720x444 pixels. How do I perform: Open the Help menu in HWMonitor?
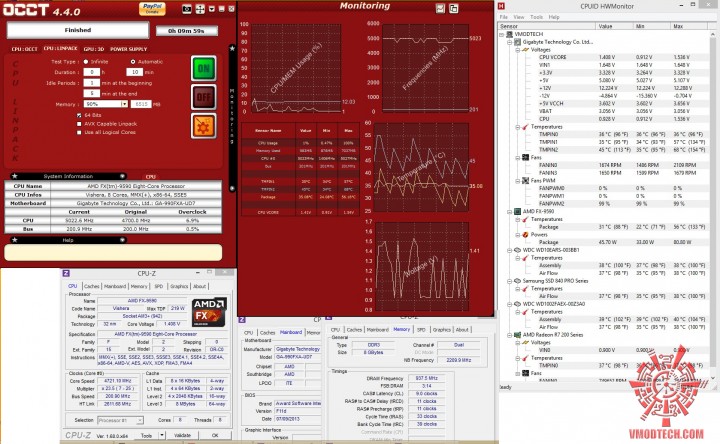[x=554, y=17]
